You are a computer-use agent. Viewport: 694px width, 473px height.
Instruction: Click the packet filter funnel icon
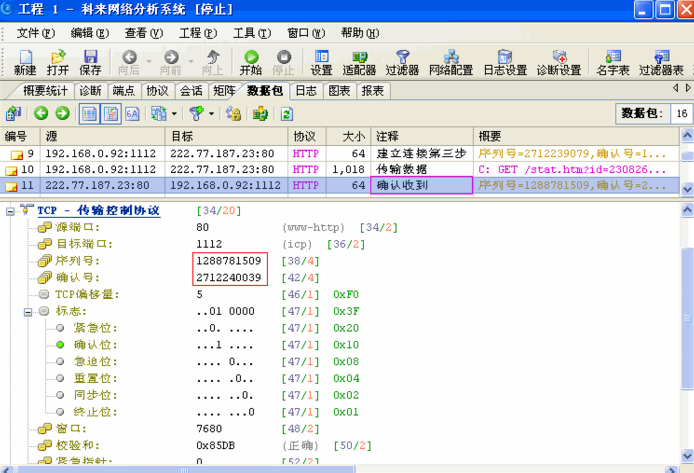coord(196,114)
